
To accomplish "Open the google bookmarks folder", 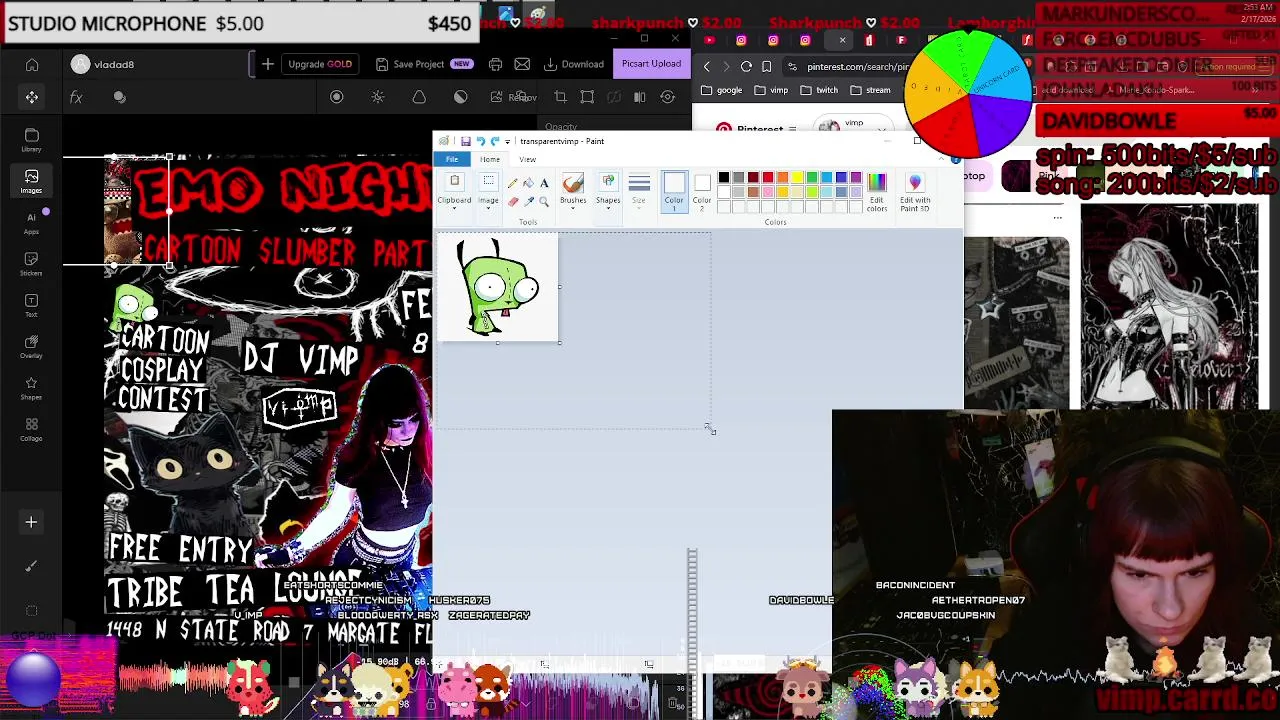I will (x=721, y=90).
